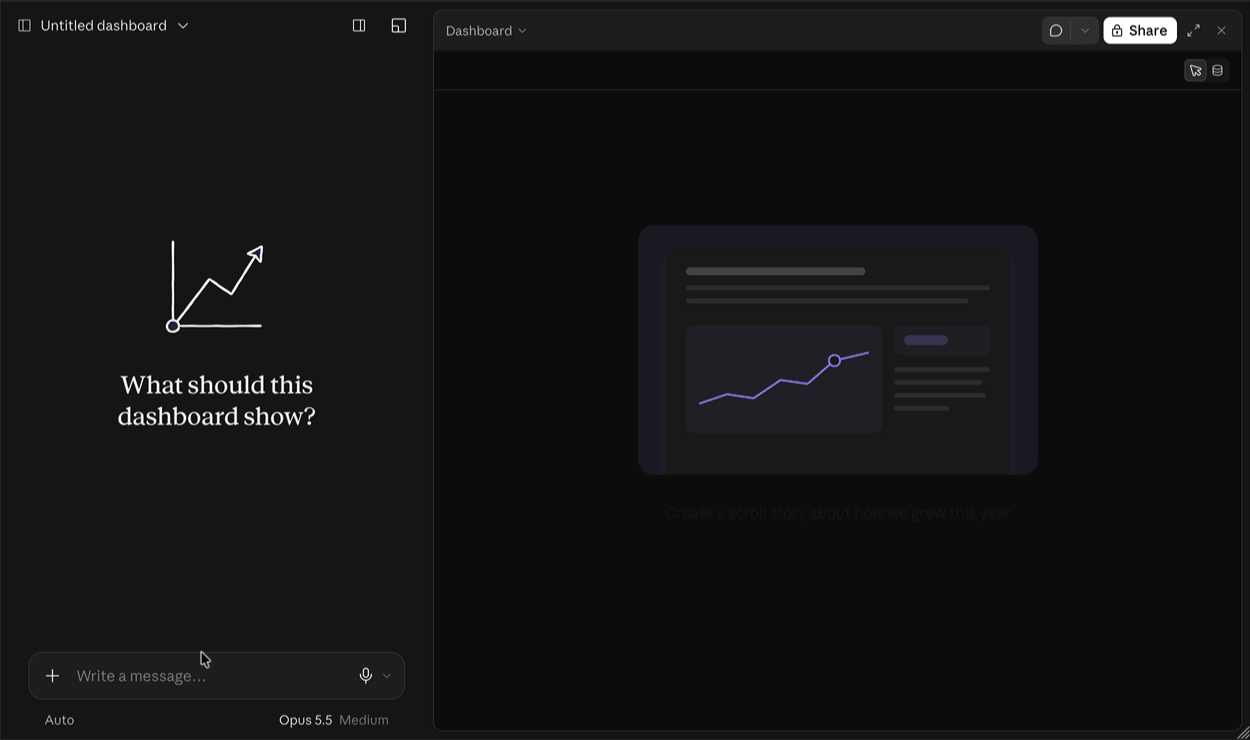Click the scroll story suggestion text

[838, 513]
